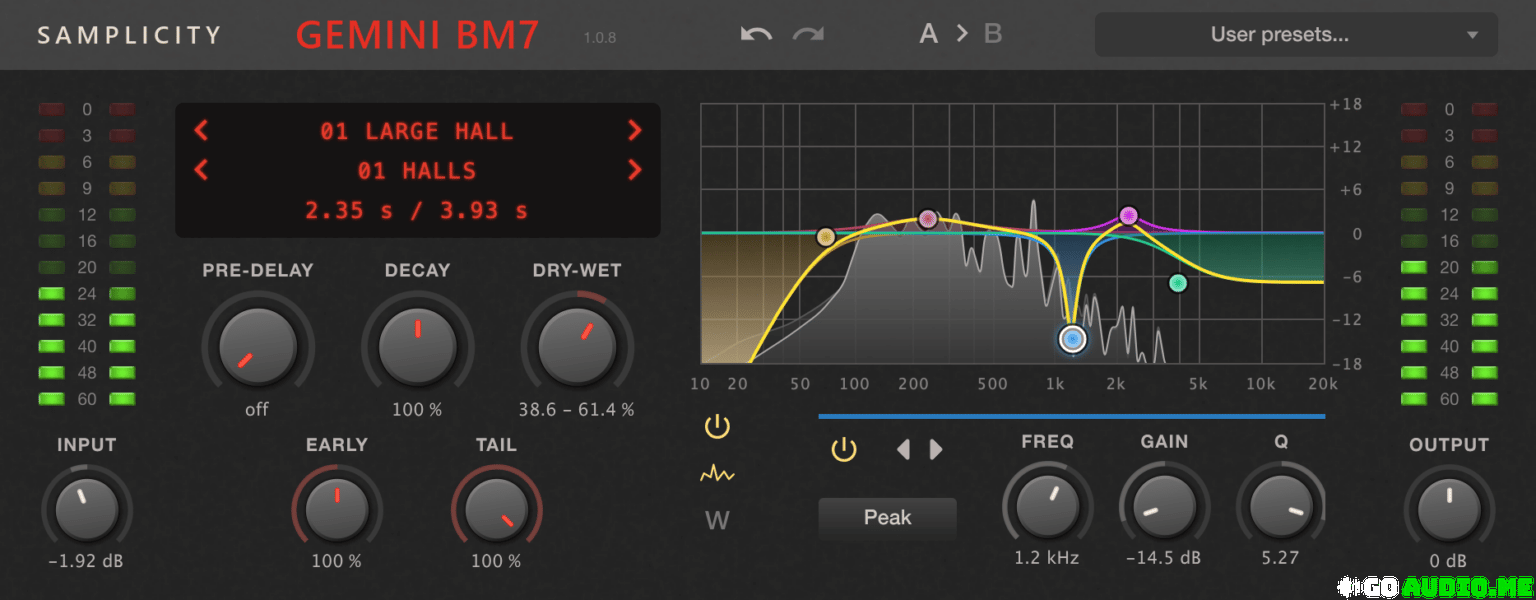Select previous category before 01 HALLS
The height and width of the screenshot is (600, 1536).
pyautogui.click(x=201, y=170)
